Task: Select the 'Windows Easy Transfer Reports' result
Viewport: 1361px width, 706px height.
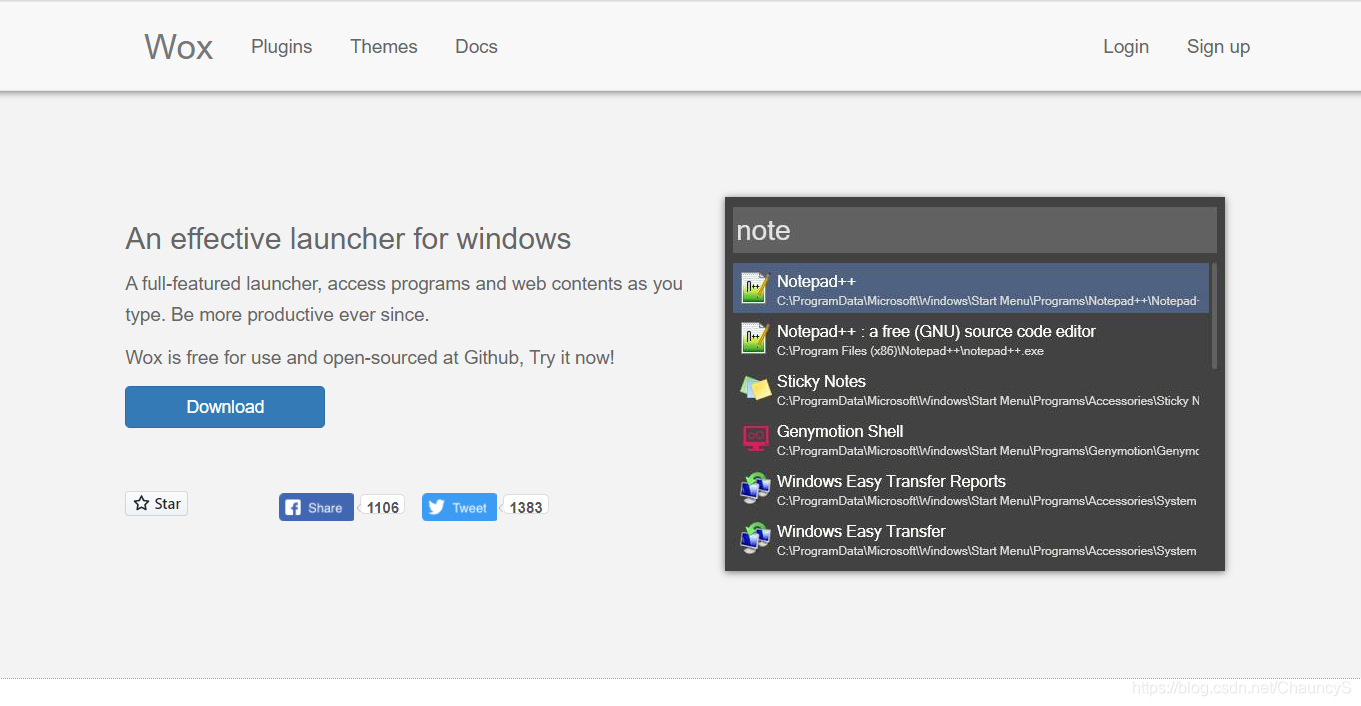Action: (x=891, y=481)
